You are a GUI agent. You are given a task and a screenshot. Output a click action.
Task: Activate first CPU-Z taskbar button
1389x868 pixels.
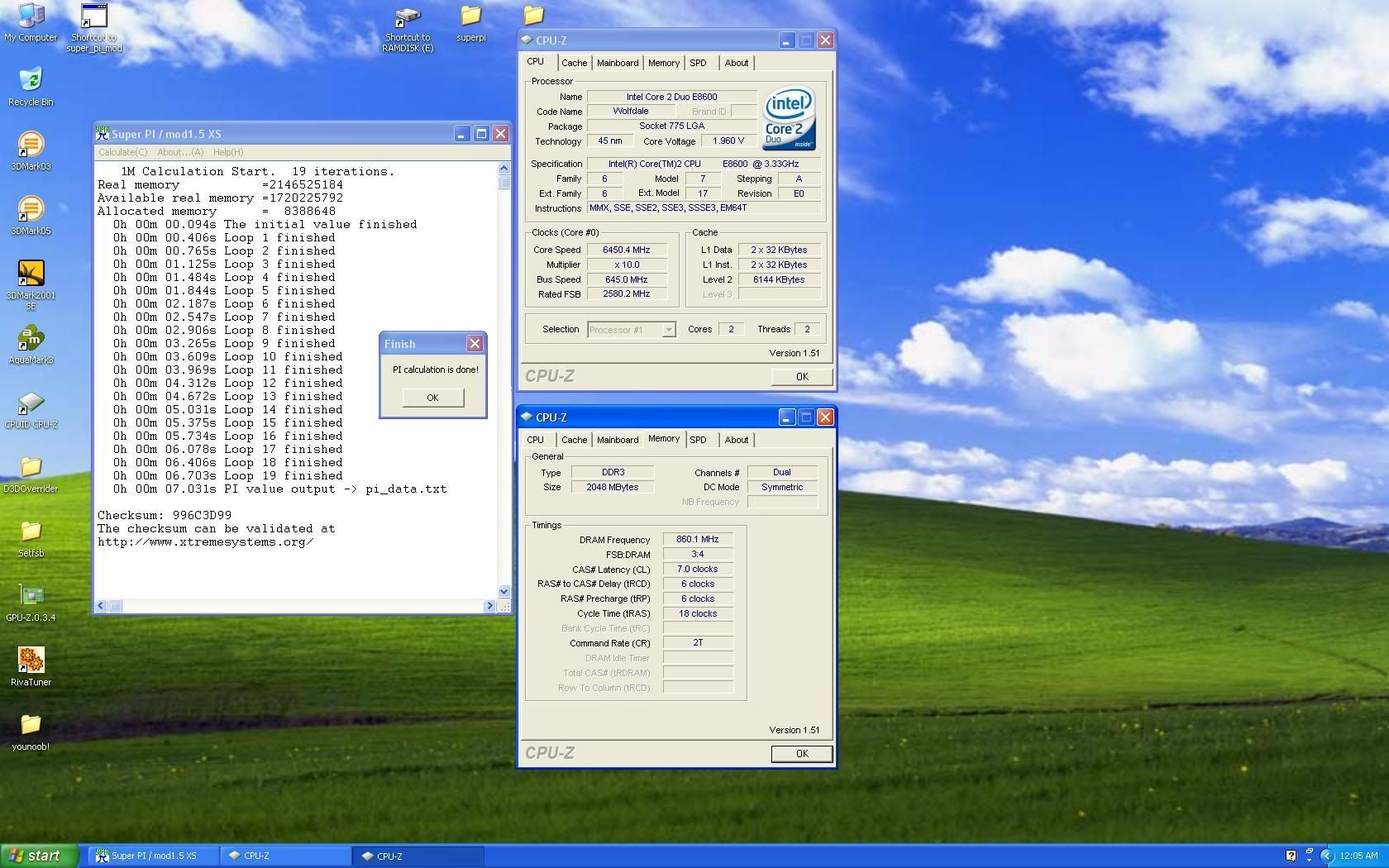pos(287,856)
